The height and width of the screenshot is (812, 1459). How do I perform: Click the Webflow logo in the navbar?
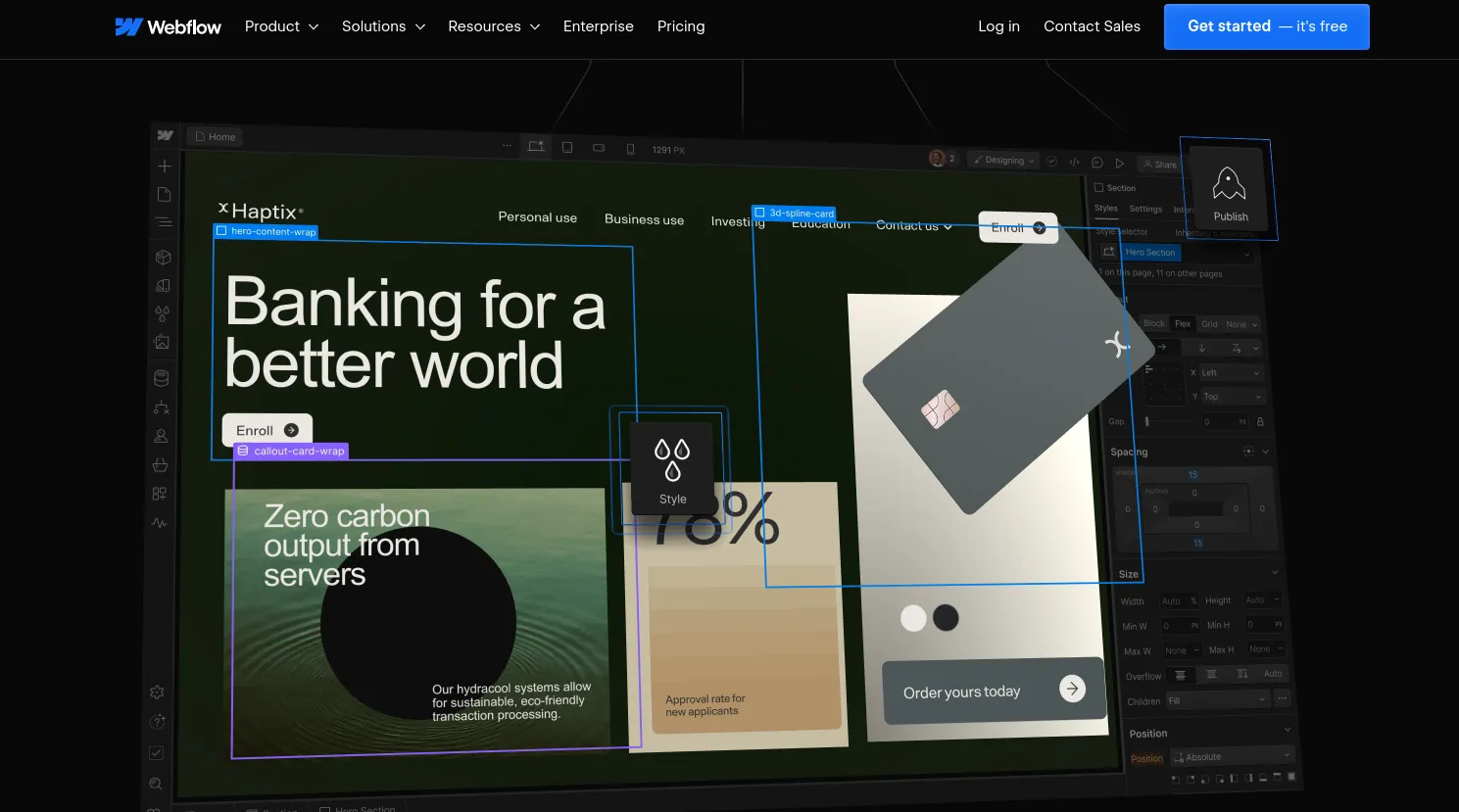click(169, 26)
